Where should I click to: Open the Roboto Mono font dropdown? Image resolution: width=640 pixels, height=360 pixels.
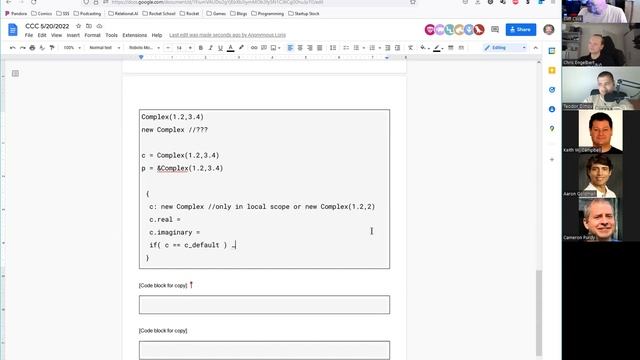coord(144,48)
